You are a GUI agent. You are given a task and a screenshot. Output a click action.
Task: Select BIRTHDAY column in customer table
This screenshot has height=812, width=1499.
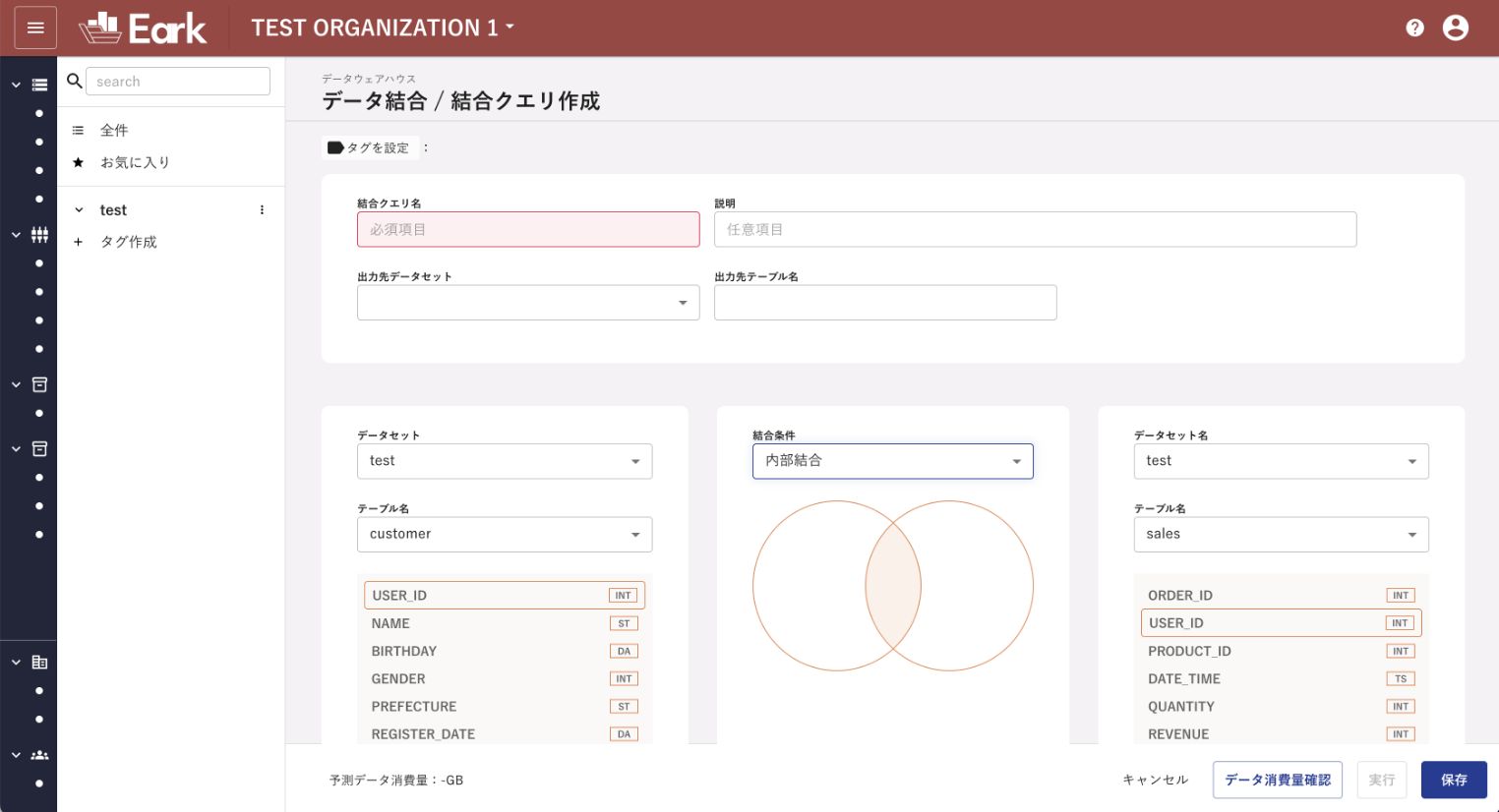point(505,651)
